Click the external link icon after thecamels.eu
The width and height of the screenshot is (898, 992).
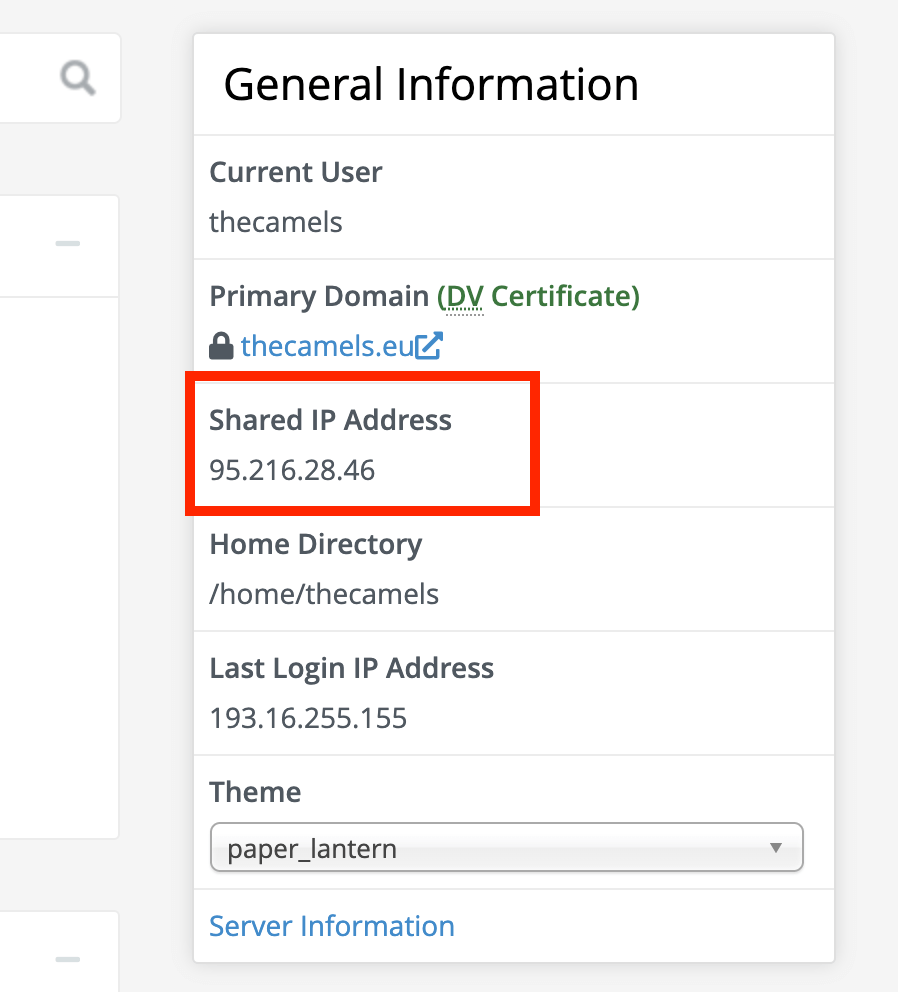click(x=429, y=345)
